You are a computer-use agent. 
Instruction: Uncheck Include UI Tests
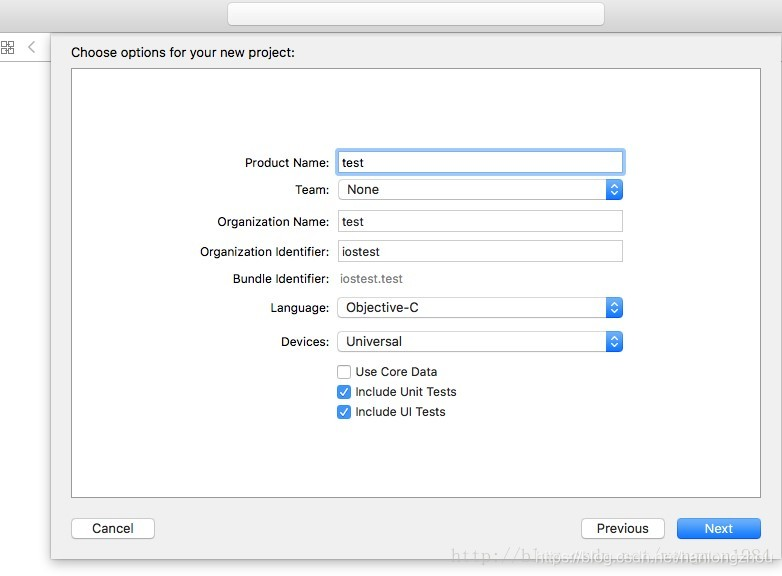tap(344, 412)
